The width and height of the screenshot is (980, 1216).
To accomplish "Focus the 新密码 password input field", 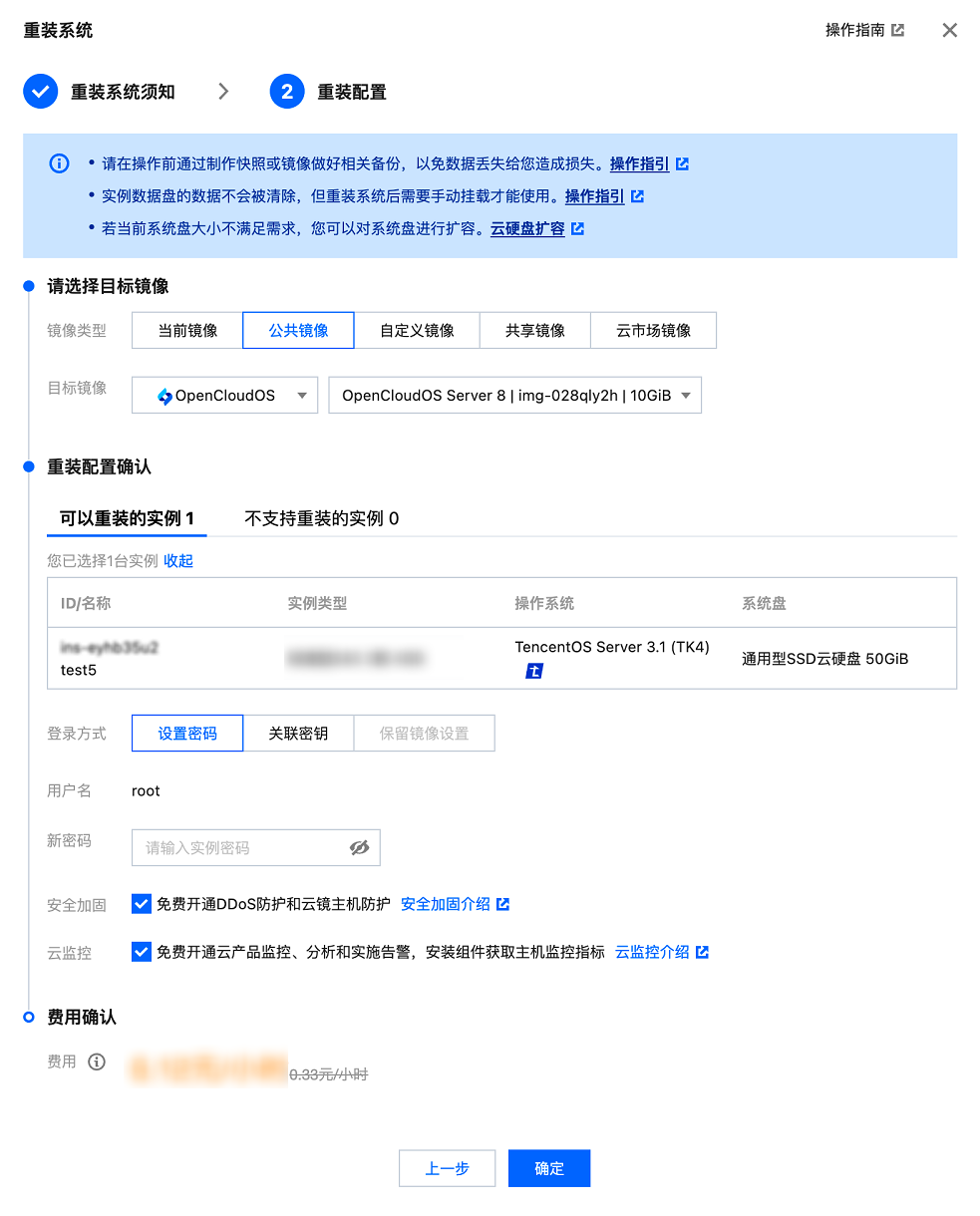I will pos(255,847).
